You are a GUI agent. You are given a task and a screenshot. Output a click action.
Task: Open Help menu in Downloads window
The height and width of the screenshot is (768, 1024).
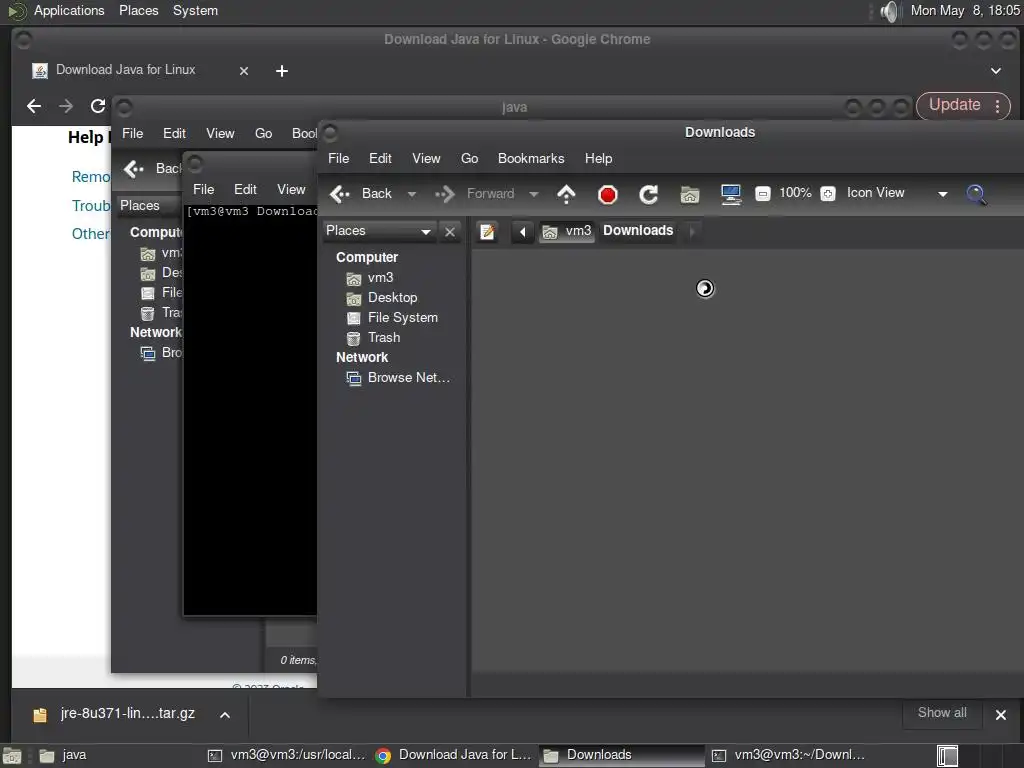coord(598,159)
